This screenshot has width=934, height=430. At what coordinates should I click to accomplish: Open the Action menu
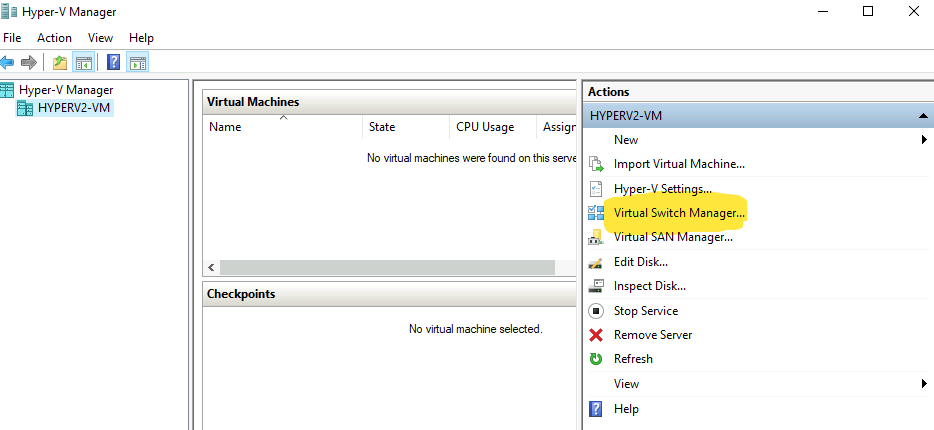coord(54,38)
